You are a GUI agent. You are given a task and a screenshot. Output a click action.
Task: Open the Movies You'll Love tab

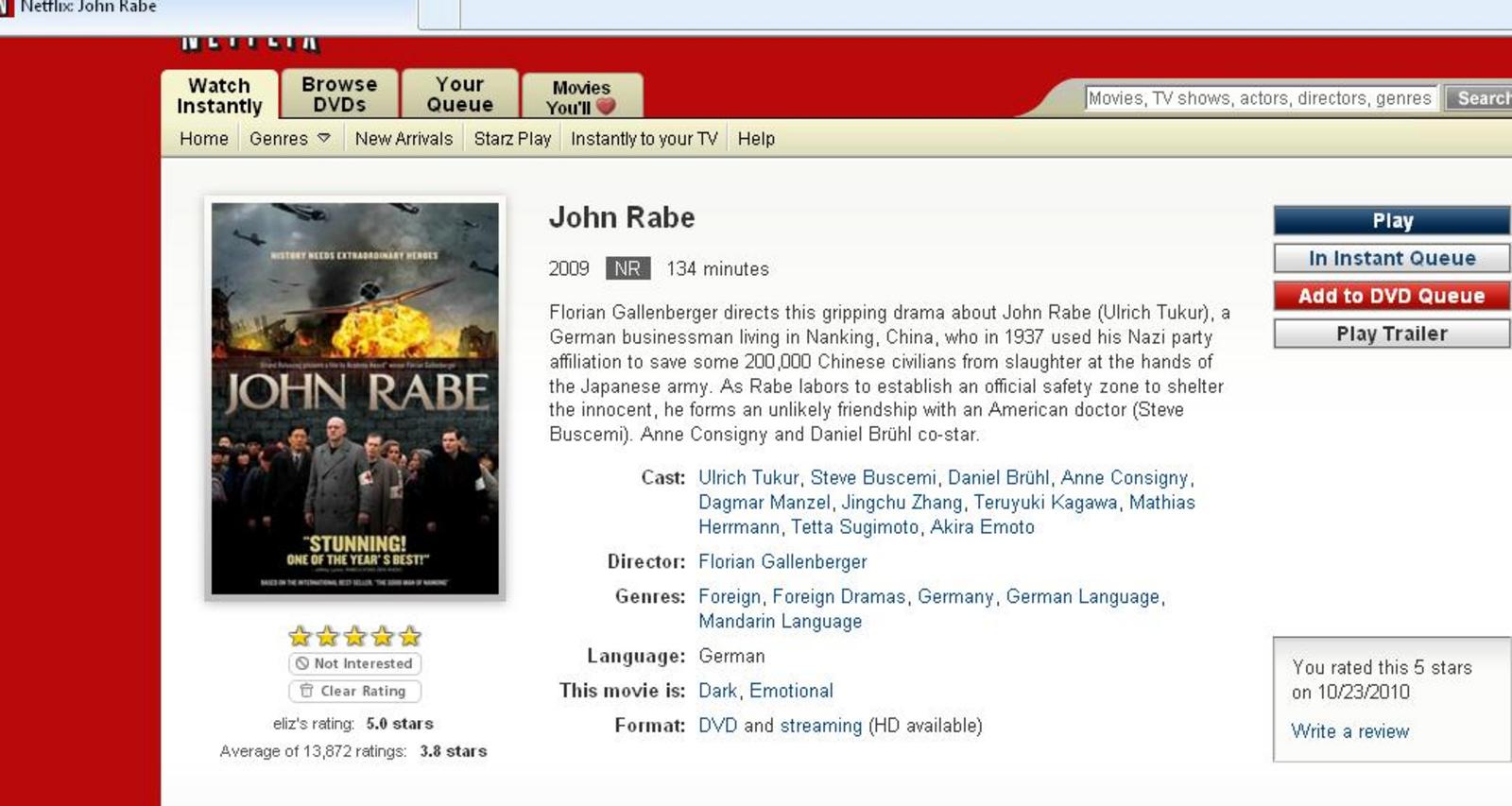pyautogui.click(x=582, y=96)
